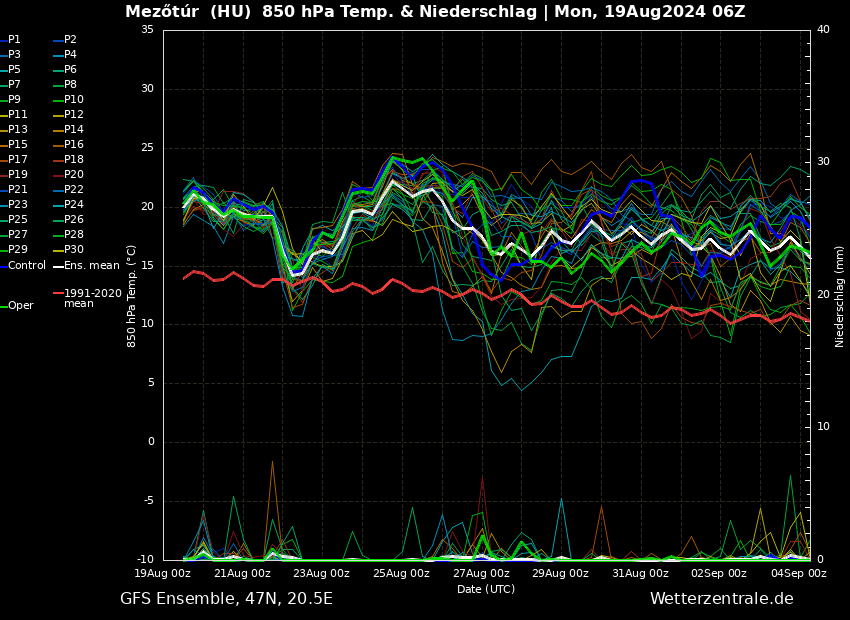Click the Niederschlag (mm) axis label
Image resolution: width=850 pixels, height=620 pixels.
pyautogui.click(x=840, y=296)
